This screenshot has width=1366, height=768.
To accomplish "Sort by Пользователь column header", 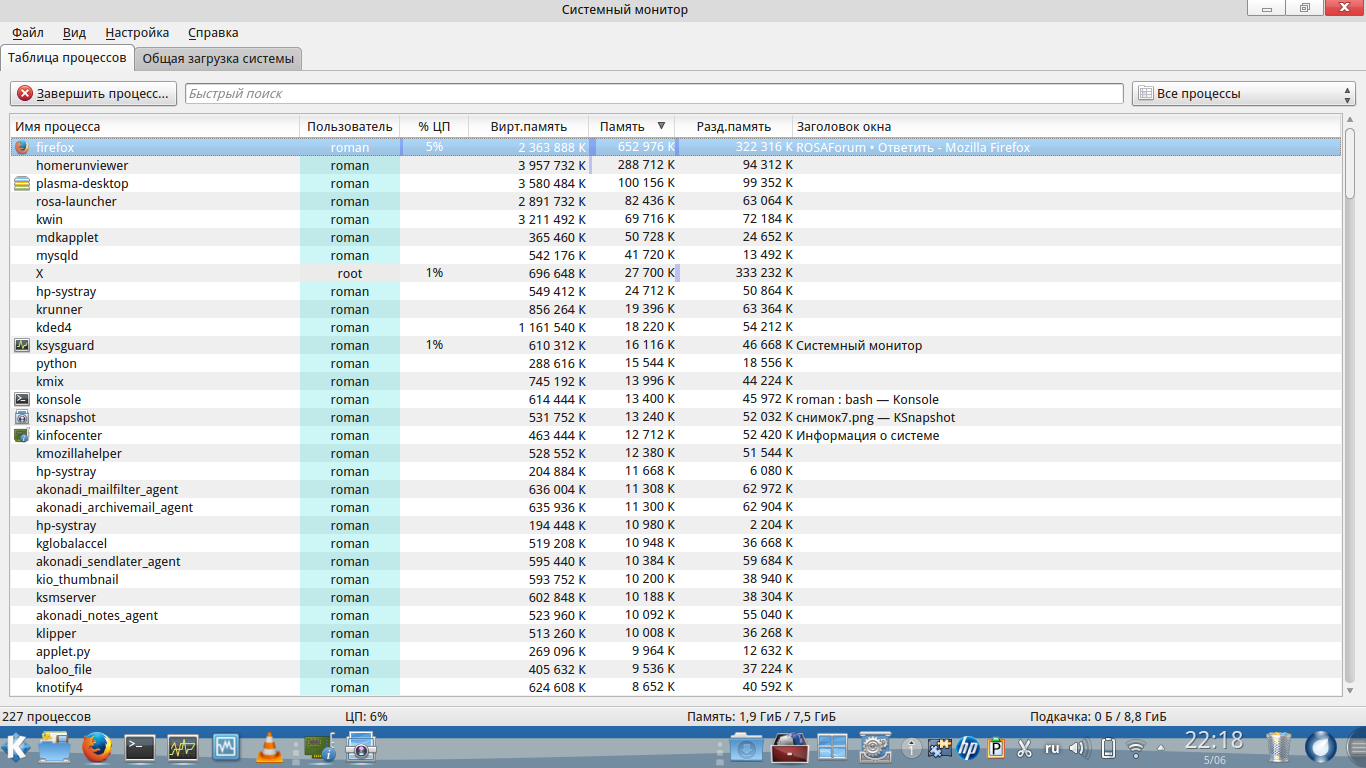I will (350, 126).
